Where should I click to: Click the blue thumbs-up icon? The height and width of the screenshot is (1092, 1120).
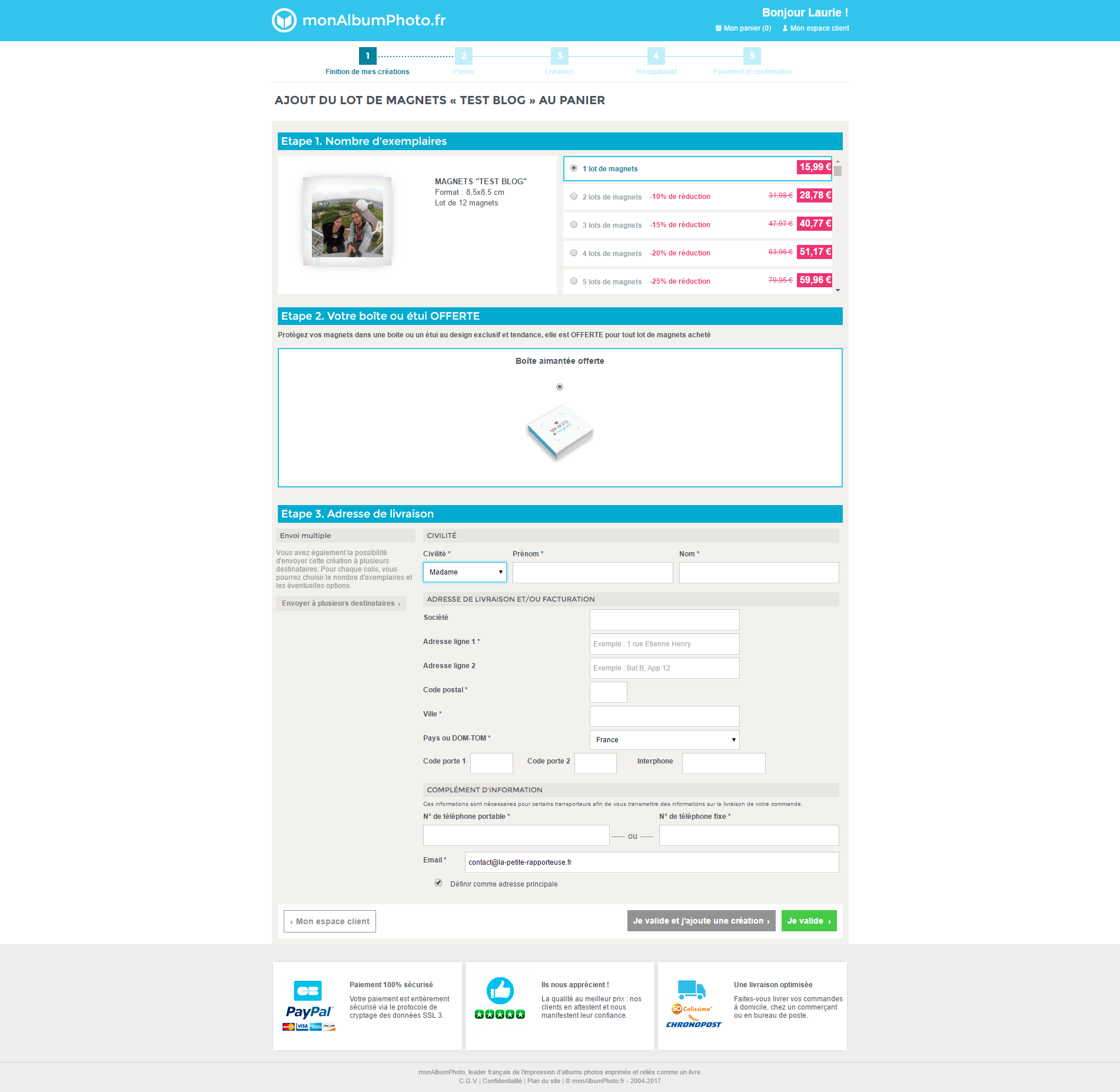[x=500, y=991]
